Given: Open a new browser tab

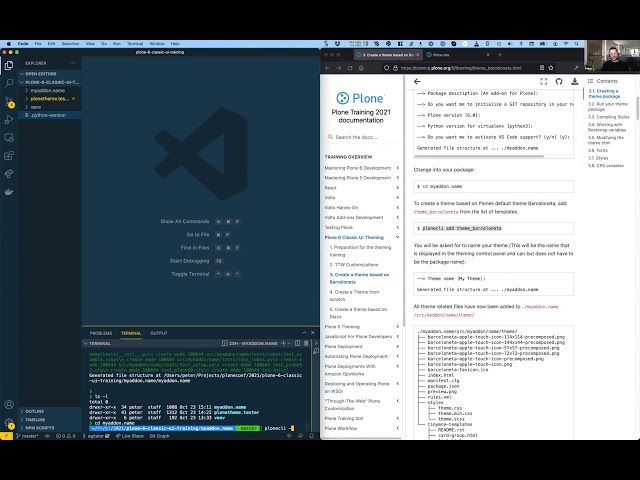Looking at the screenshot, I should tap(500, 55).
